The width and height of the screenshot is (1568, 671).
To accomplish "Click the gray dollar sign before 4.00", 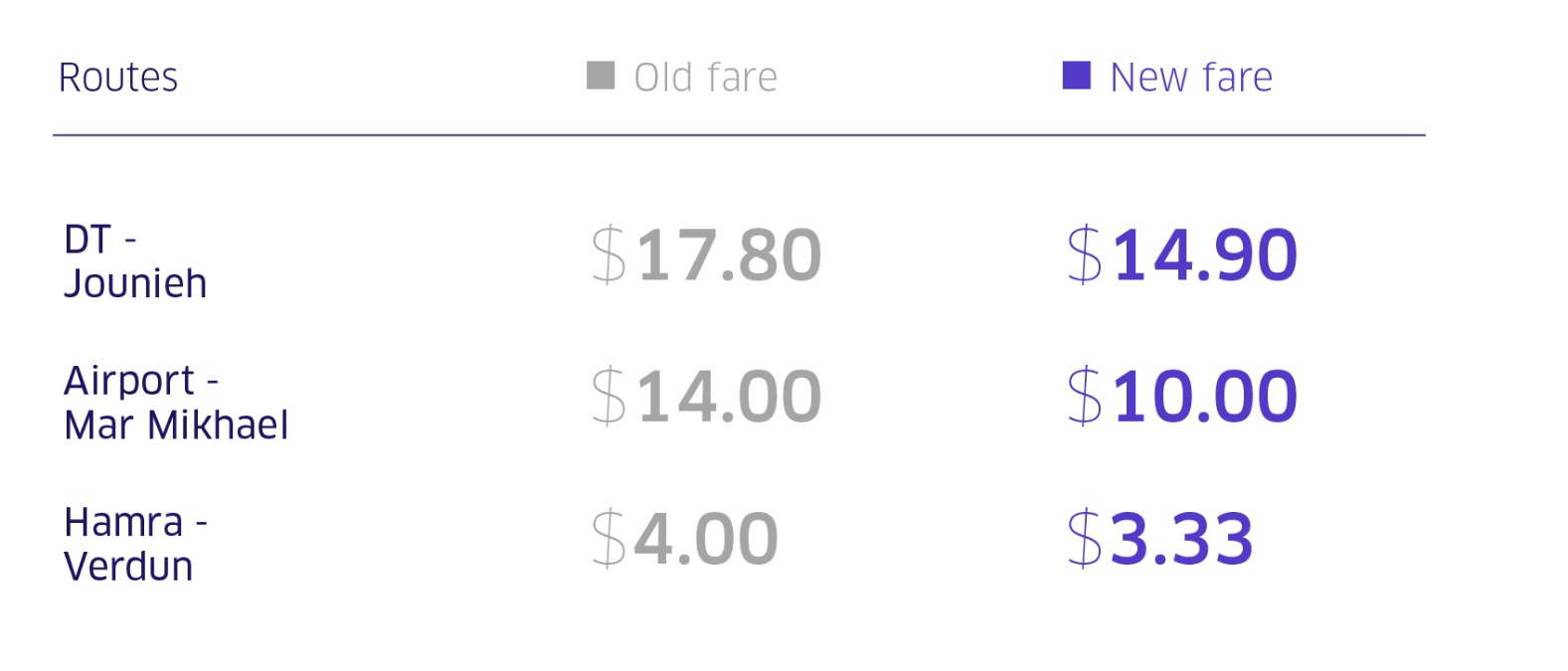I will point(609,539).
